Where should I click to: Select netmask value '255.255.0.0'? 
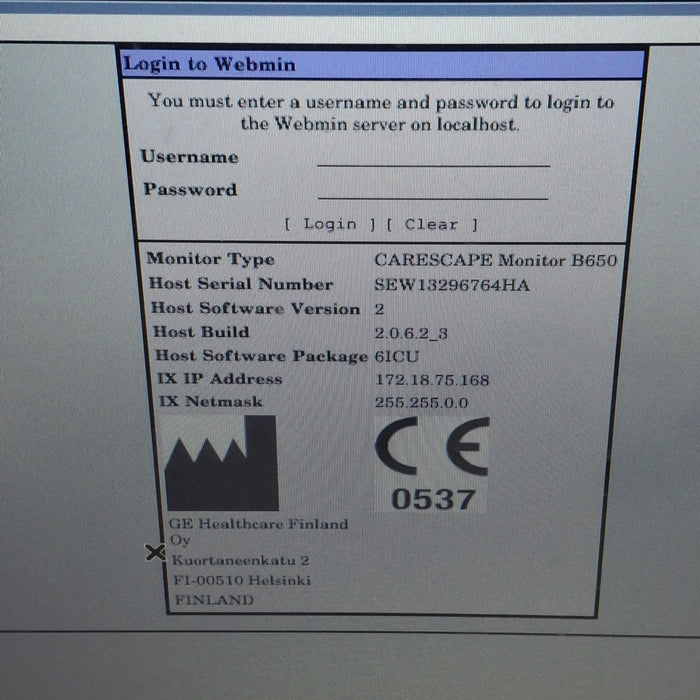click(x=421, y=402)
